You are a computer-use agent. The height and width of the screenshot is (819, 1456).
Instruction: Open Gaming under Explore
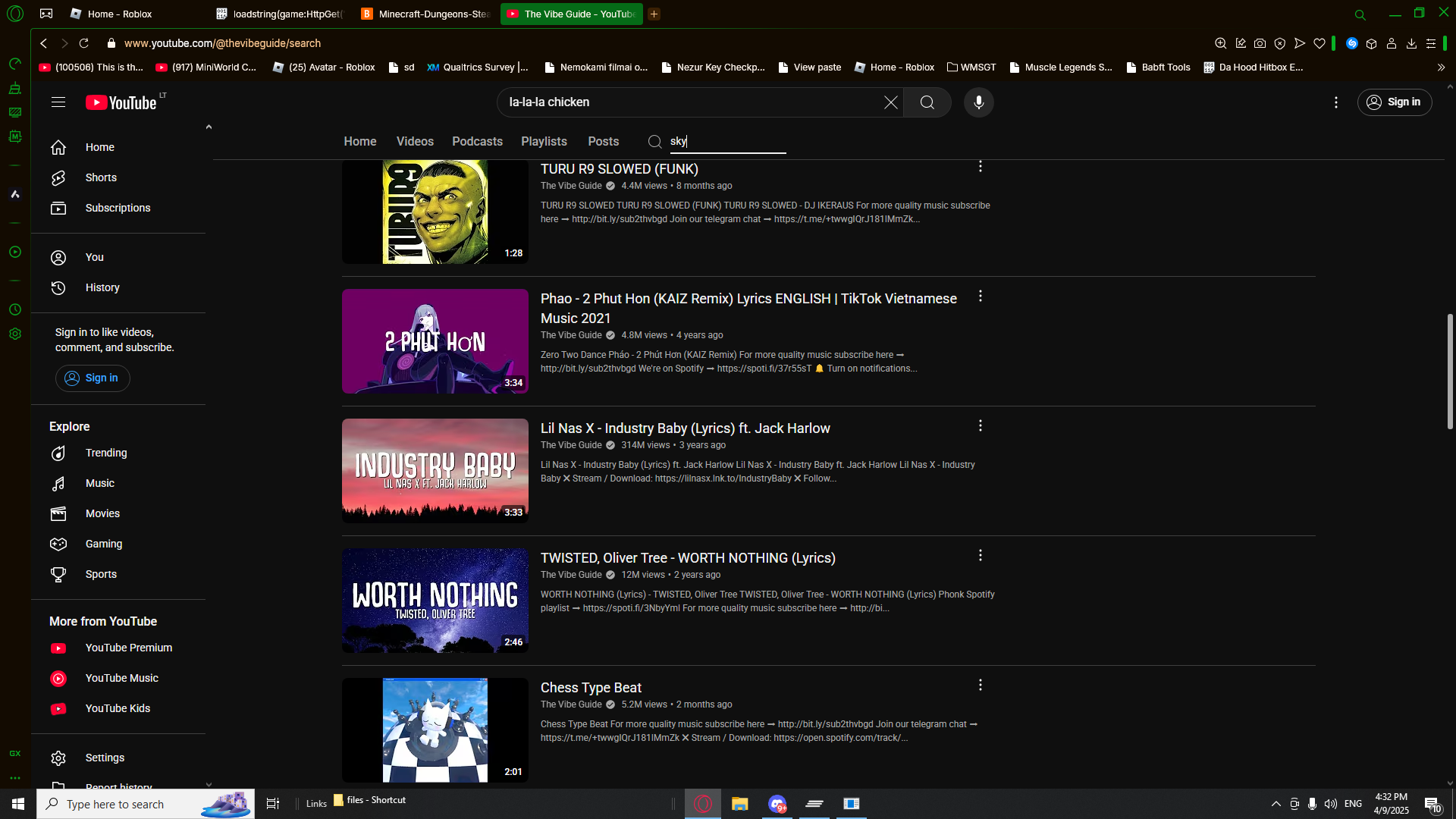120,544
